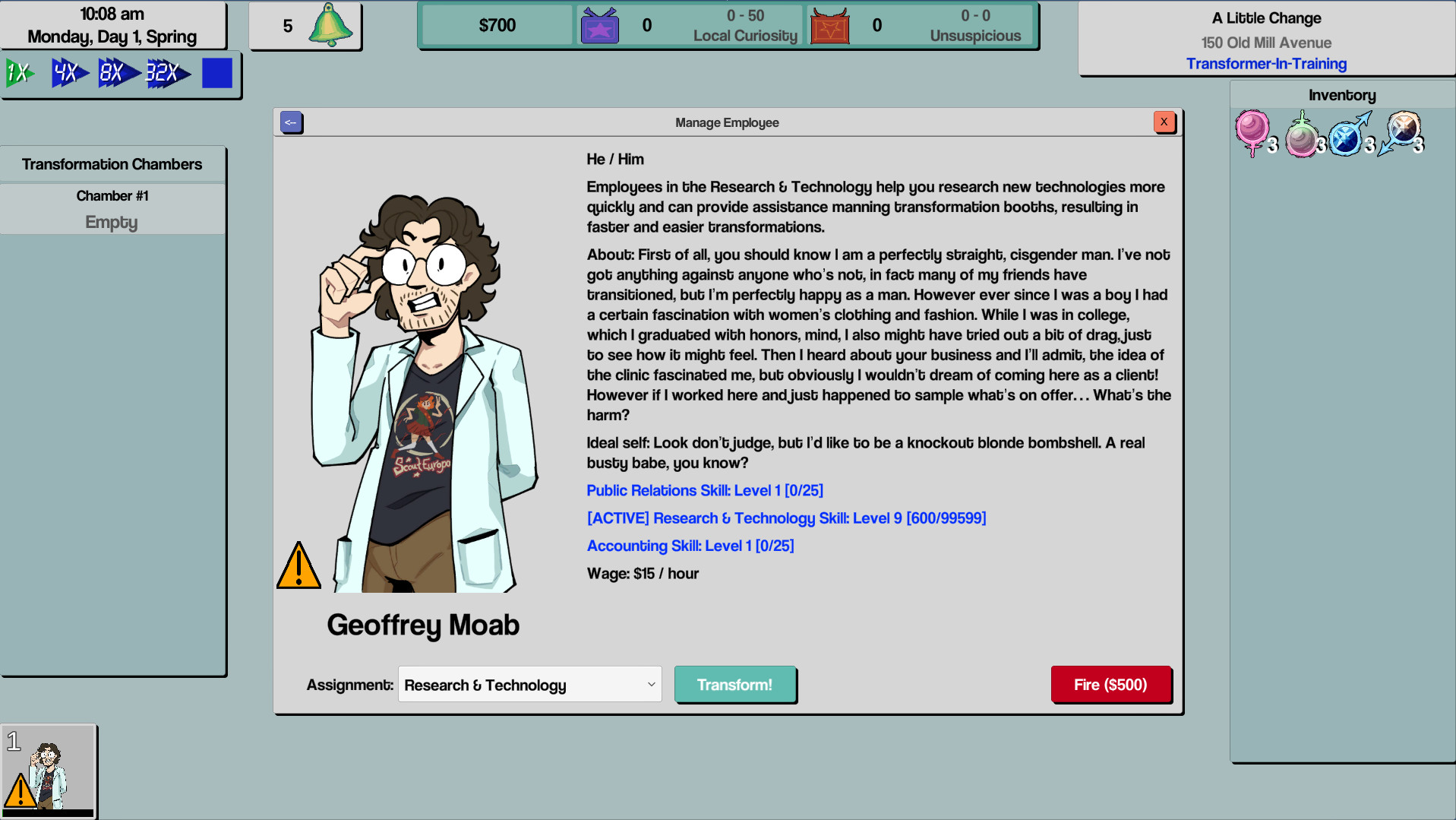The height and width of the screenshot is (820, 1456).
Task: Fire Geoffrey Moab for $500
Action: [x=1110, y=684]
